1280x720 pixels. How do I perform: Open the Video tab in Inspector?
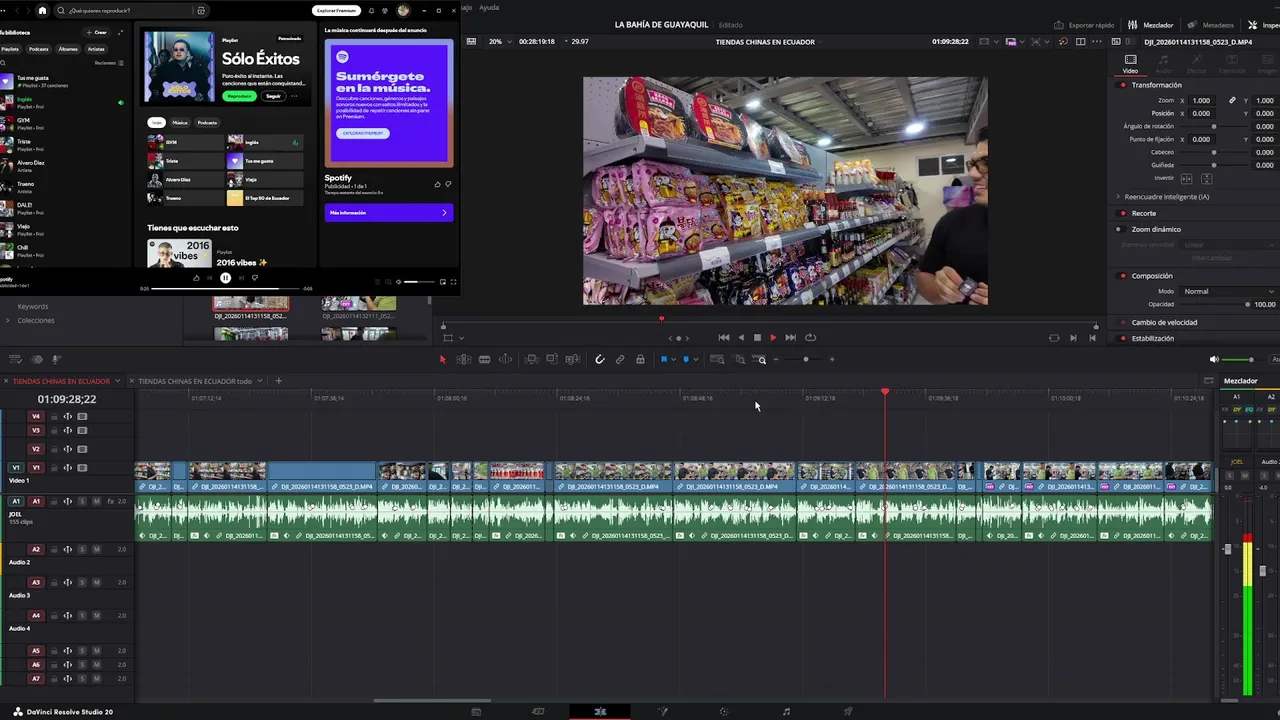(x=1130, y=63)
